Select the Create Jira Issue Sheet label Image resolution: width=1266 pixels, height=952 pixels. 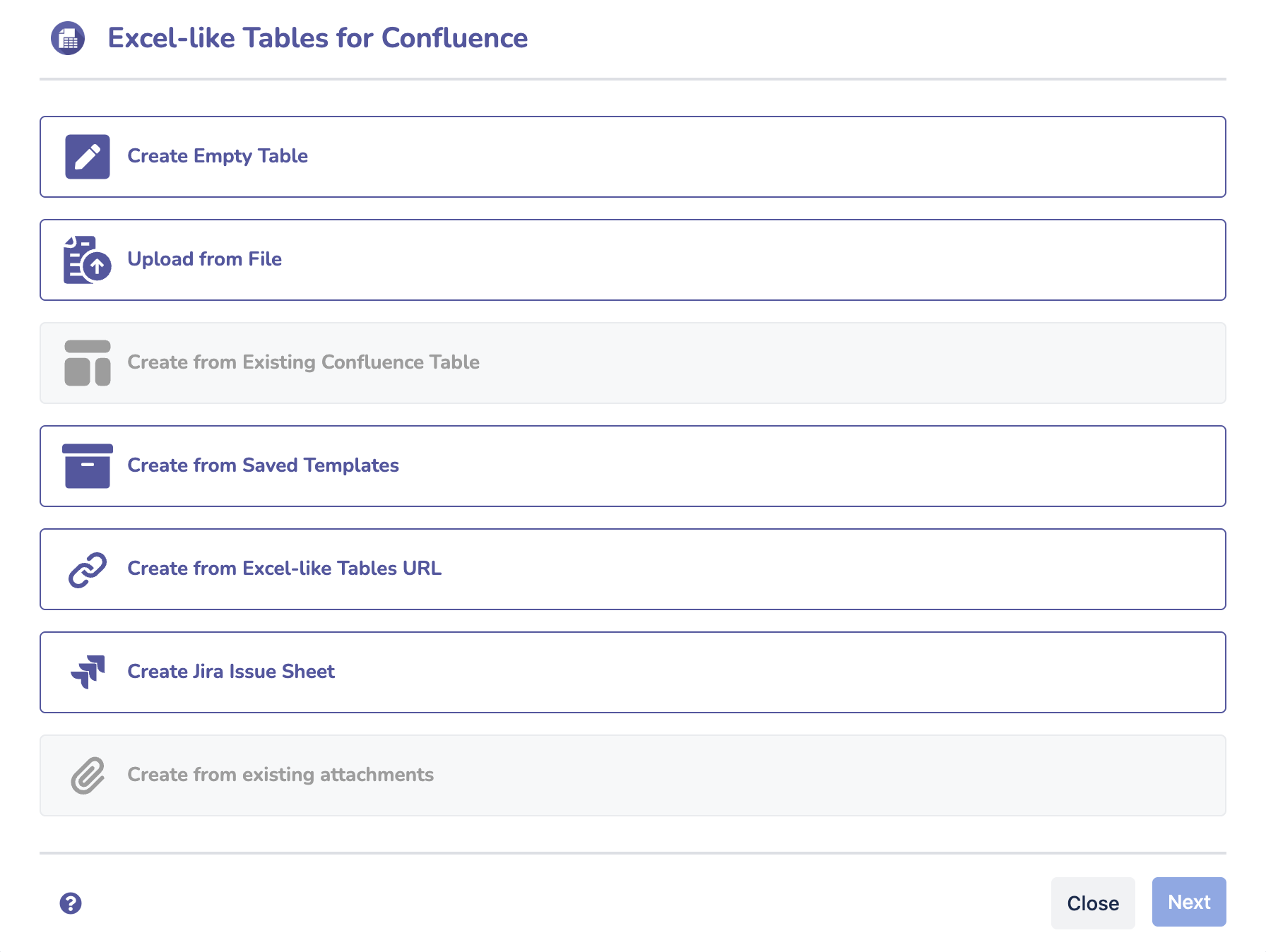pos(231,672)
